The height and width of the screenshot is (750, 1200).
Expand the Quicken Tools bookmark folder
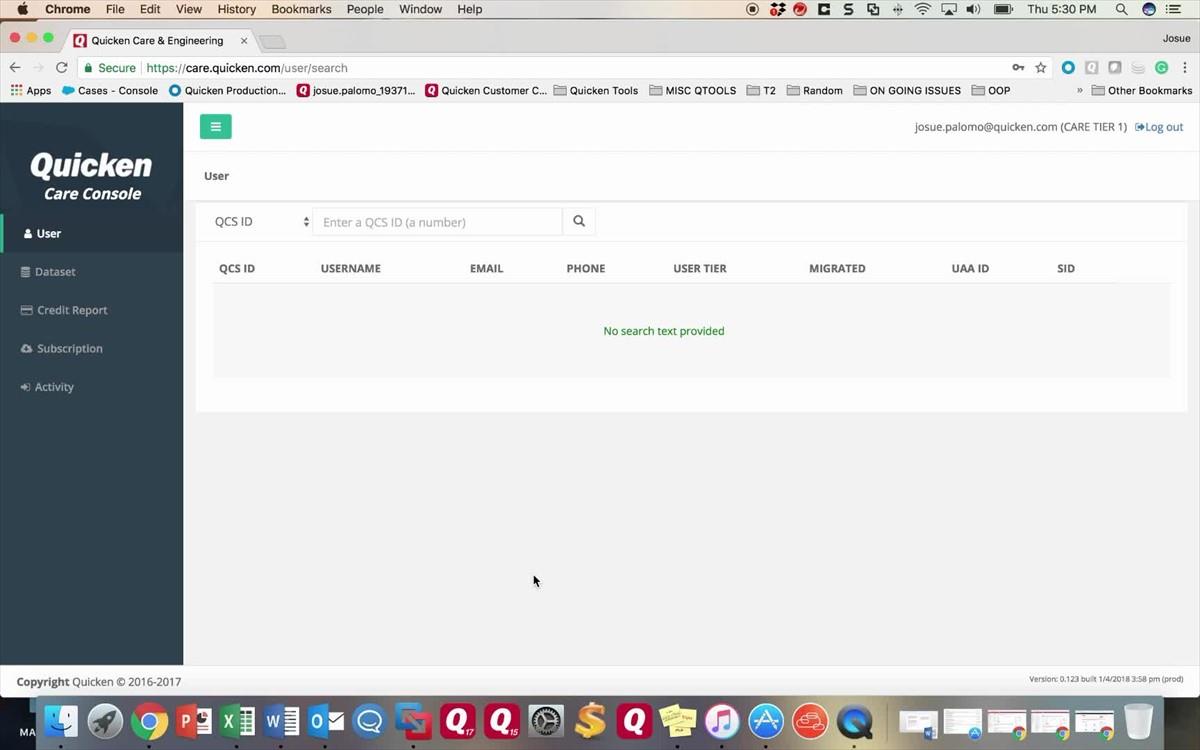click(x=595, y=90)
